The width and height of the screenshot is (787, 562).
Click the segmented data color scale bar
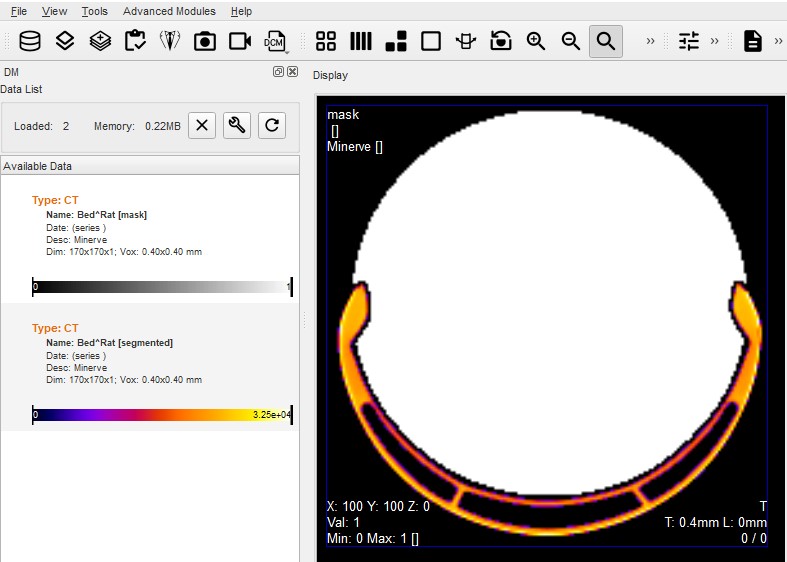pyautogui.click(x=162, y=414)
